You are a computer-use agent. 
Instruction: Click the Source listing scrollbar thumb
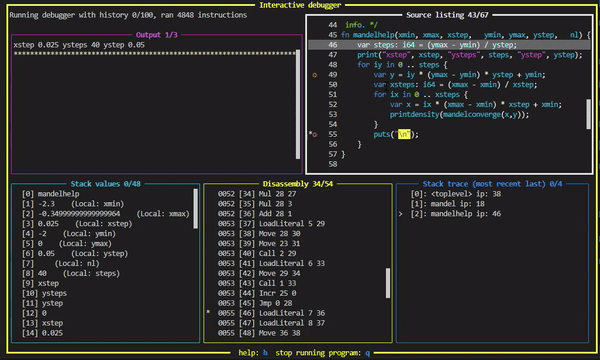point(589,114)
